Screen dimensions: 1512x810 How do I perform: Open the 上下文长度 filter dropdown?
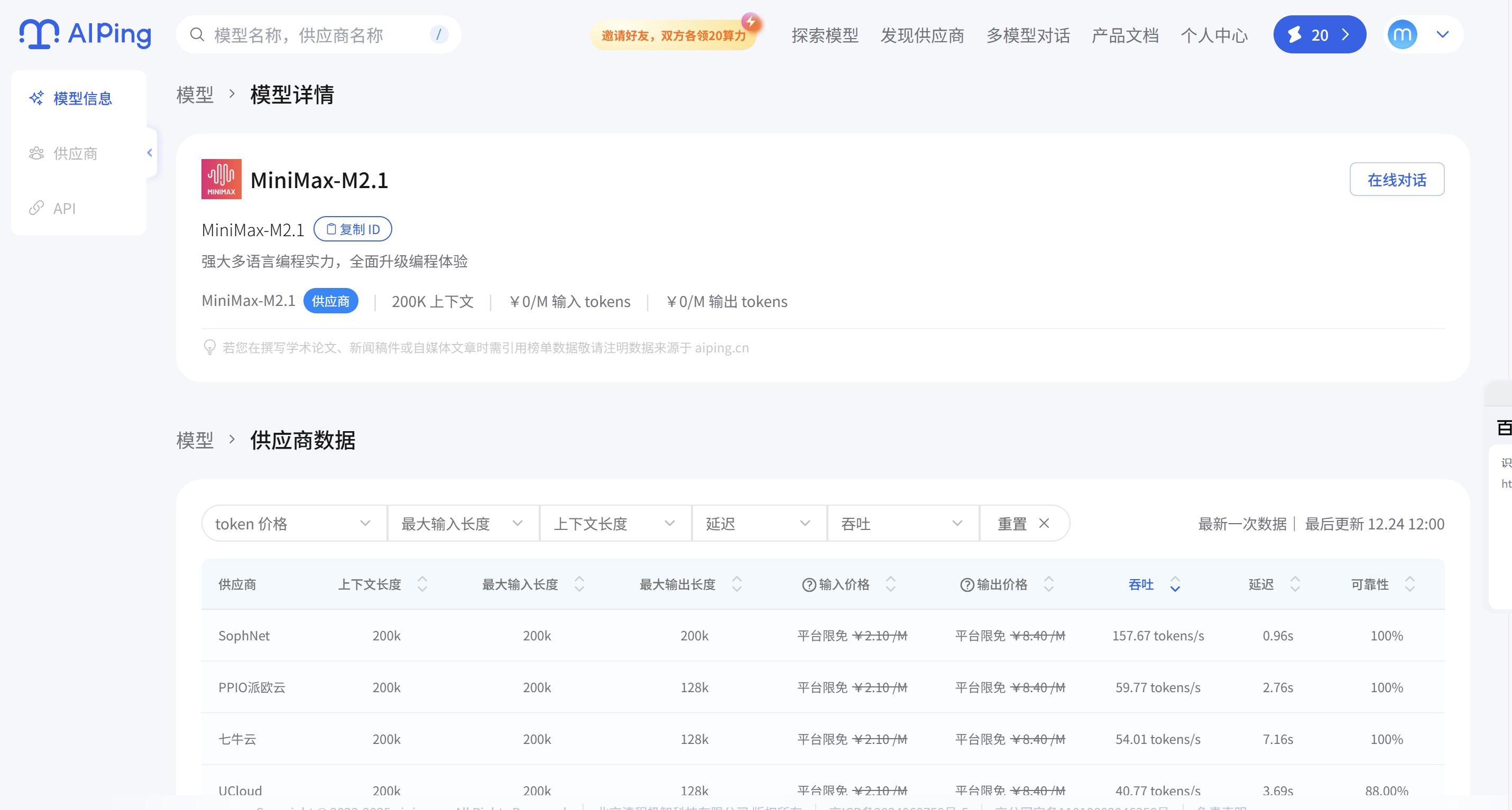(614, 523)
